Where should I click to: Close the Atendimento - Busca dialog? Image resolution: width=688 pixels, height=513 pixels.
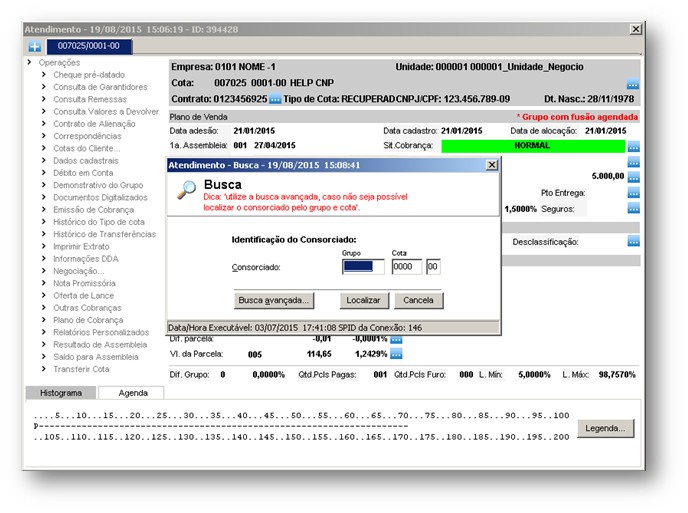coord(492,165)
